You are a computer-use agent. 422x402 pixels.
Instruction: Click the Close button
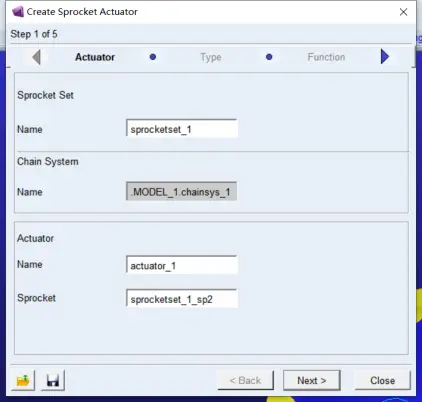[x=383, y=380]
